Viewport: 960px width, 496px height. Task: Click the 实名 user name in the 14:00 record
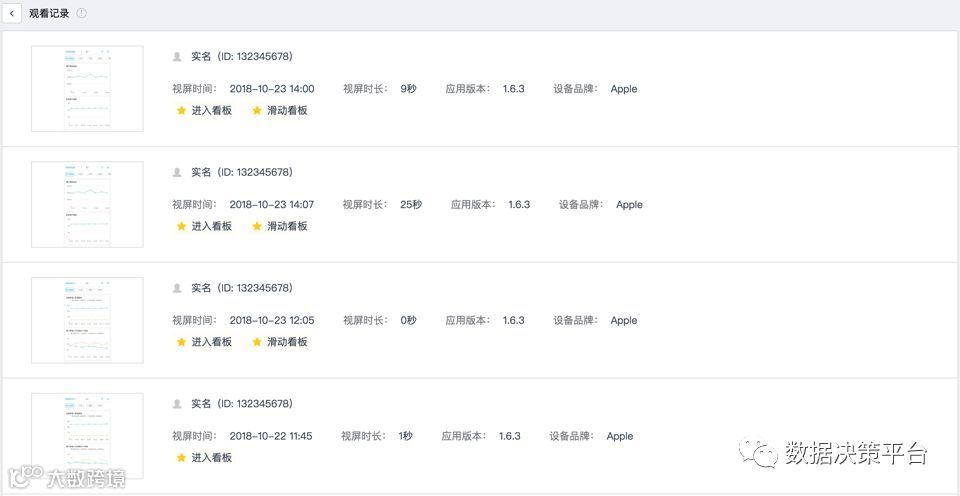(201, 57)
